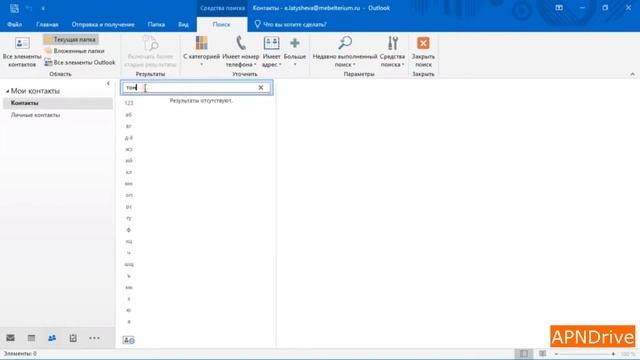Switch to Calendar view icon
The height and width of the screenshot is (360, 640).
pos(31,338)
